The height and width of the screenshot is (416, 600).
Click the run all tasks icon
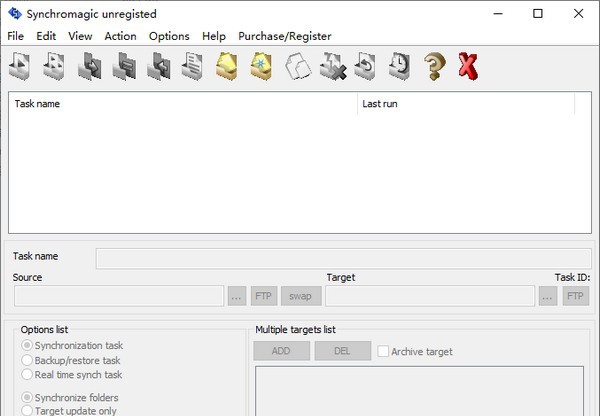54,67
